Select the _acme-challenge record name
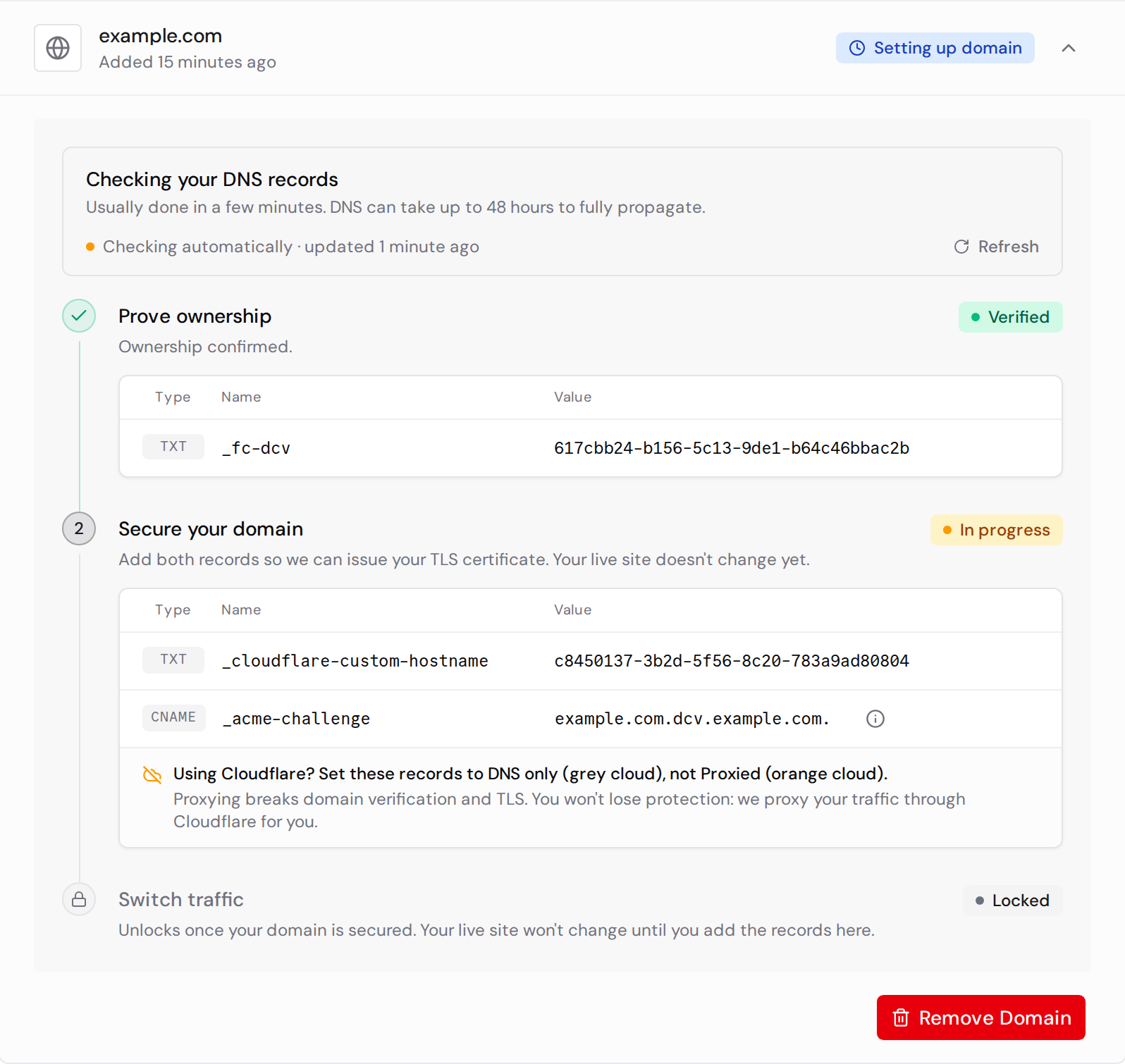This screenshot has width=1125, height=1064. (296, 719)
